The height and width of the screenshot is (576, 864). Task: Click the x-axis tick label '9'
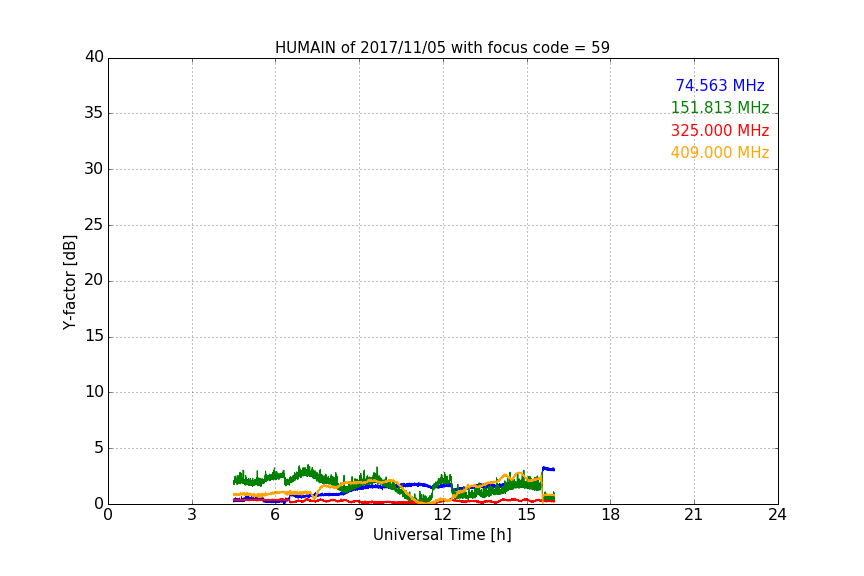(359, 515)
